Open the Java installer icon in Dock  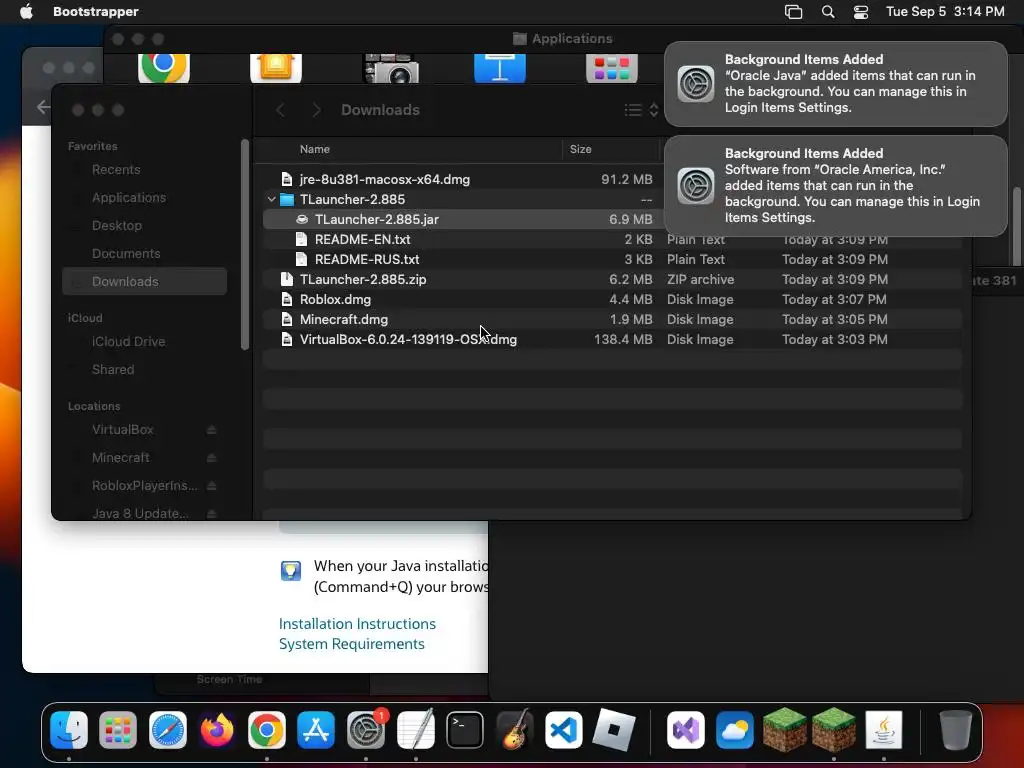tap(884, 729)
